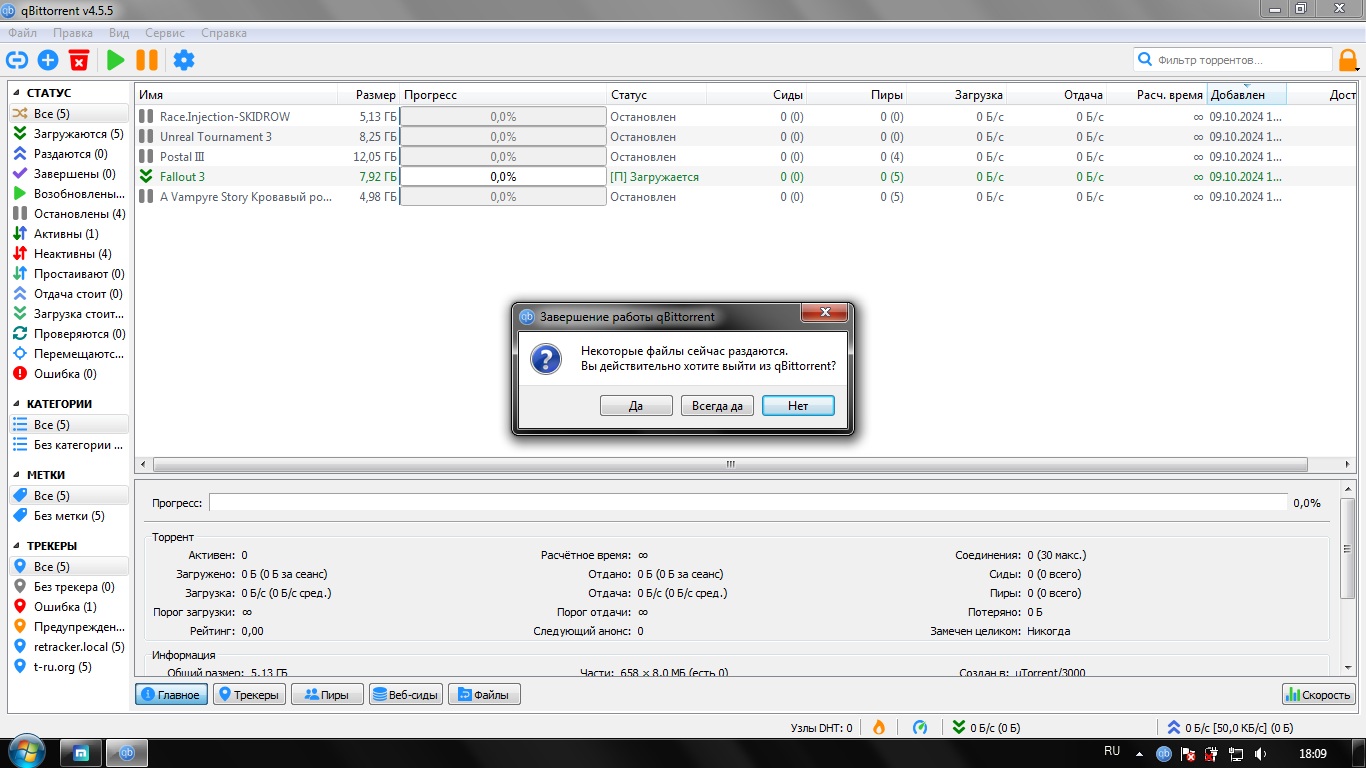Toggle the interface lock padlock icon
1366x768 pixels.
point(1348,61)
